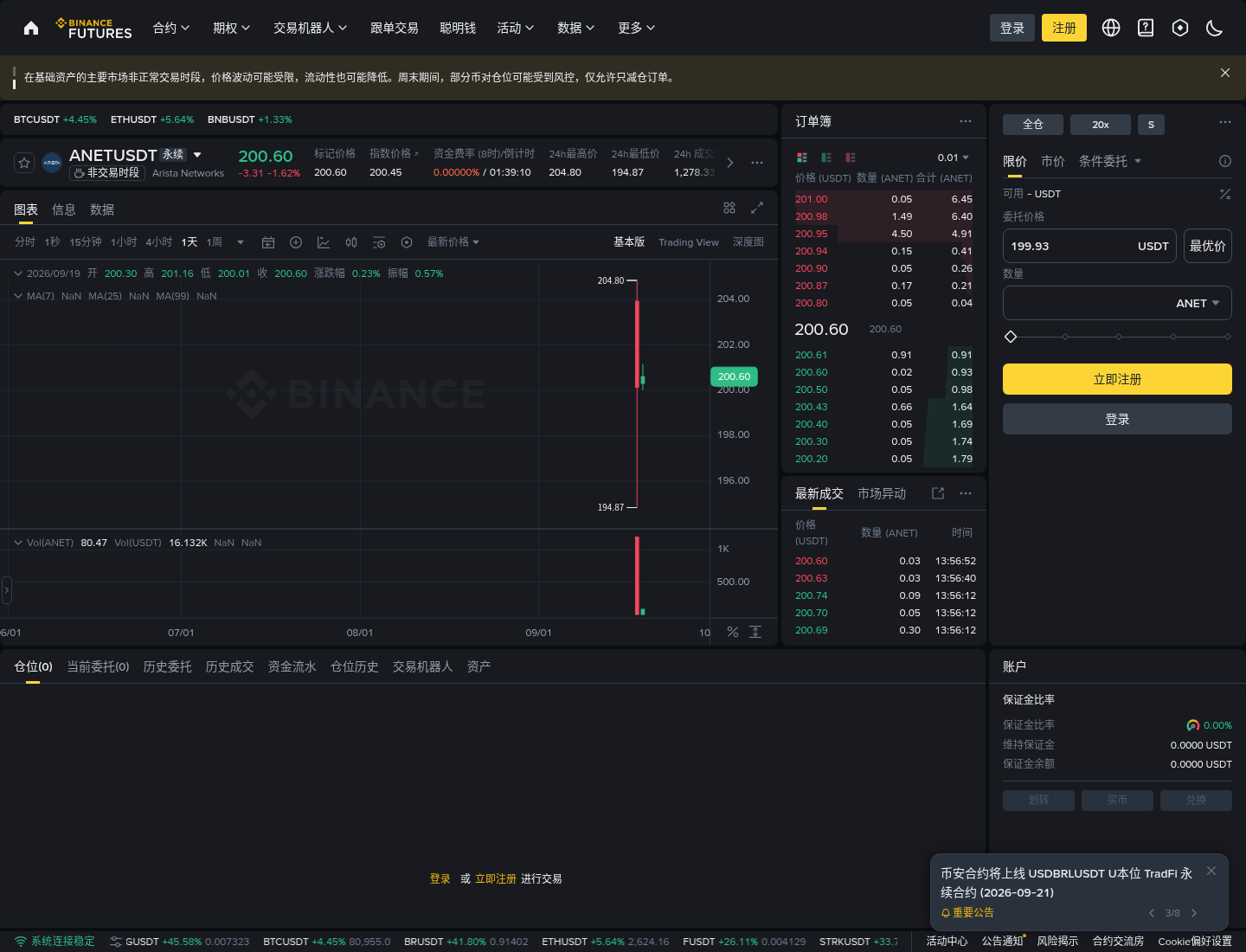Toggle auto-fit price scale icon
The height and width of the screenshot is (952, 1246).
point(755,632)
